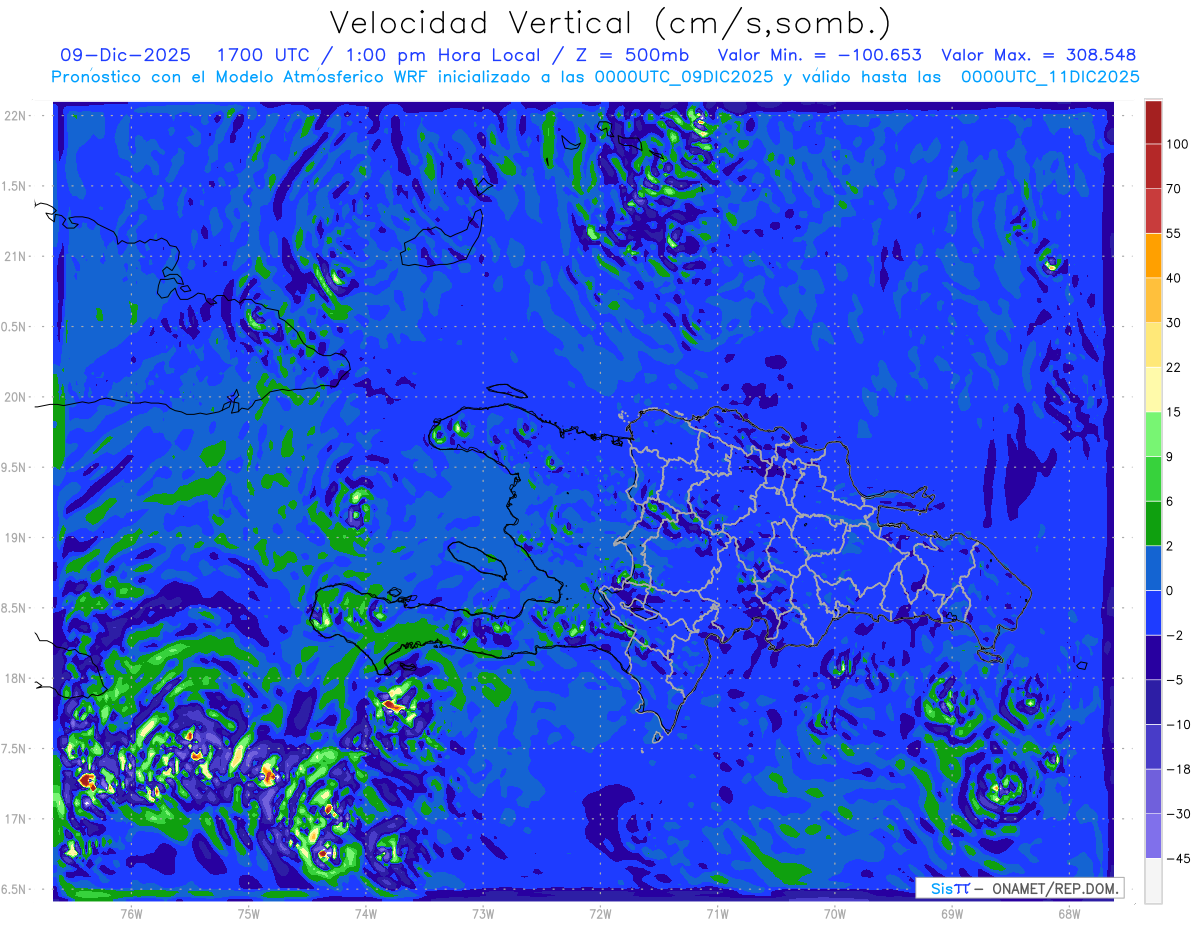
Task: Click the '8.5N' latitude label
Action: coord(15,608)
